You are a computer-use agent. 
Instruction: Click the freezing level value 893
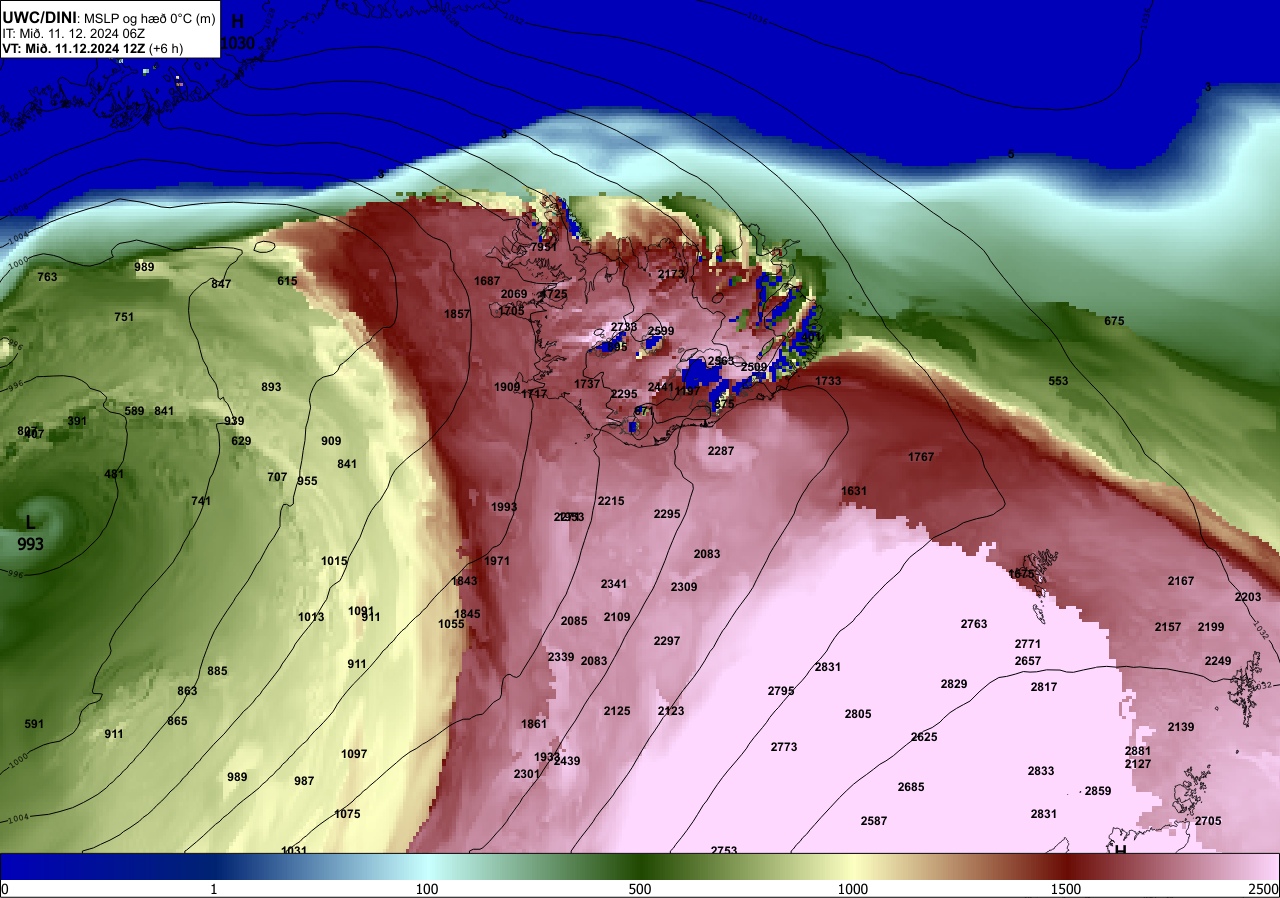(x=271, y=387)
